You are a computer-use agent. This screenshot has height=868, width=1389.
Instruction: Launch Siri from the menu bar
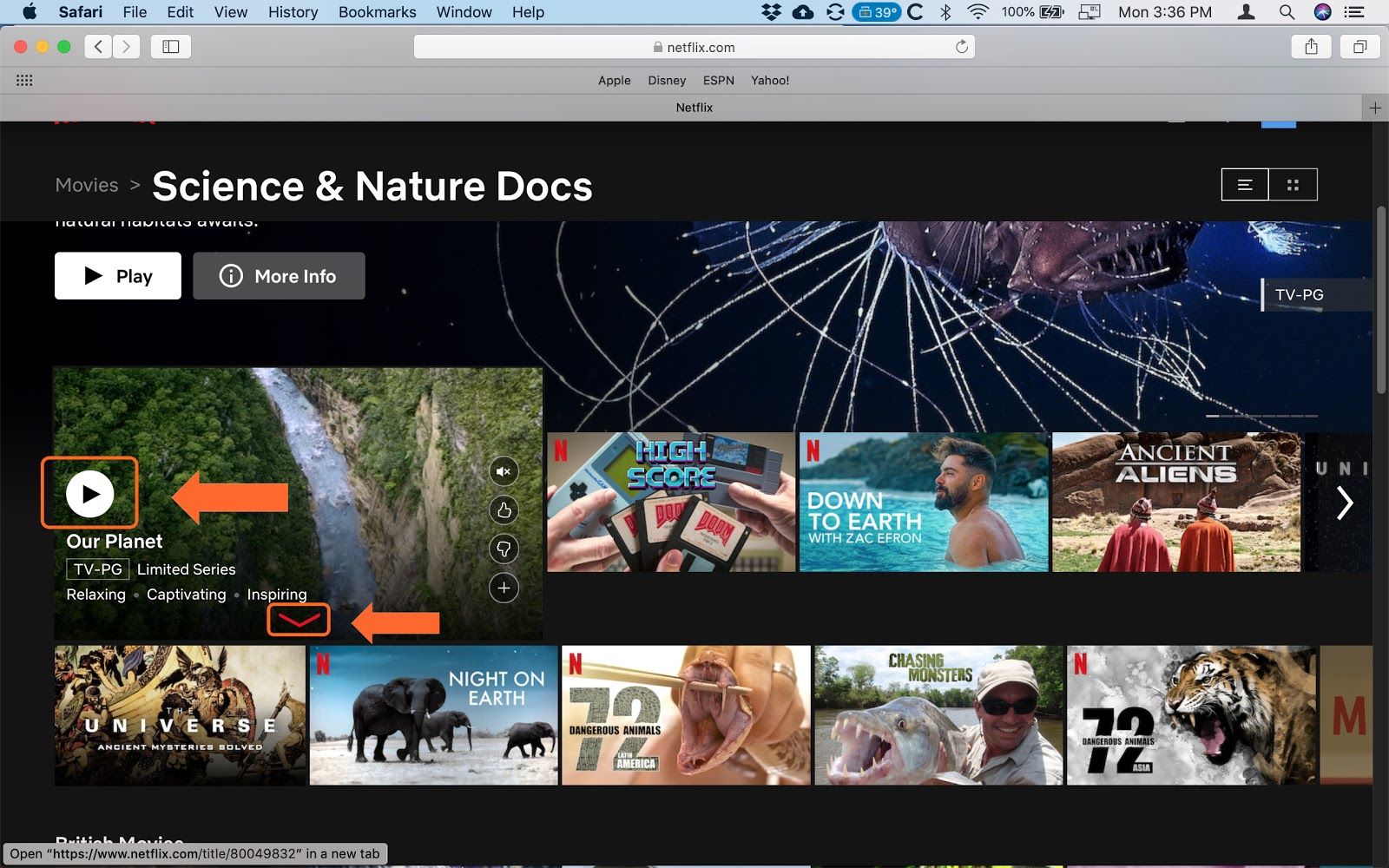1323,12
